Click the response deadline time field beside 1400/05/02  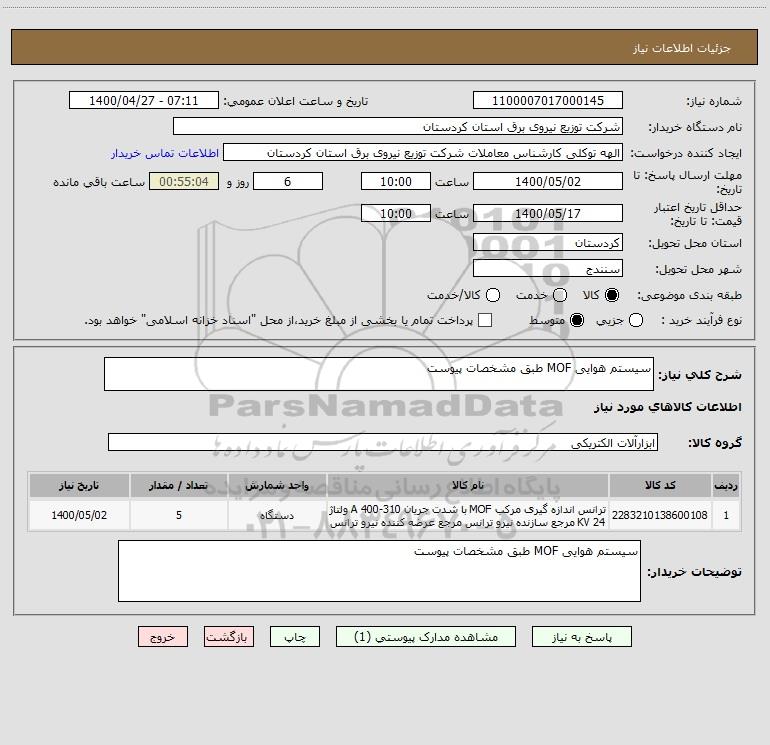tap(396, 181)
